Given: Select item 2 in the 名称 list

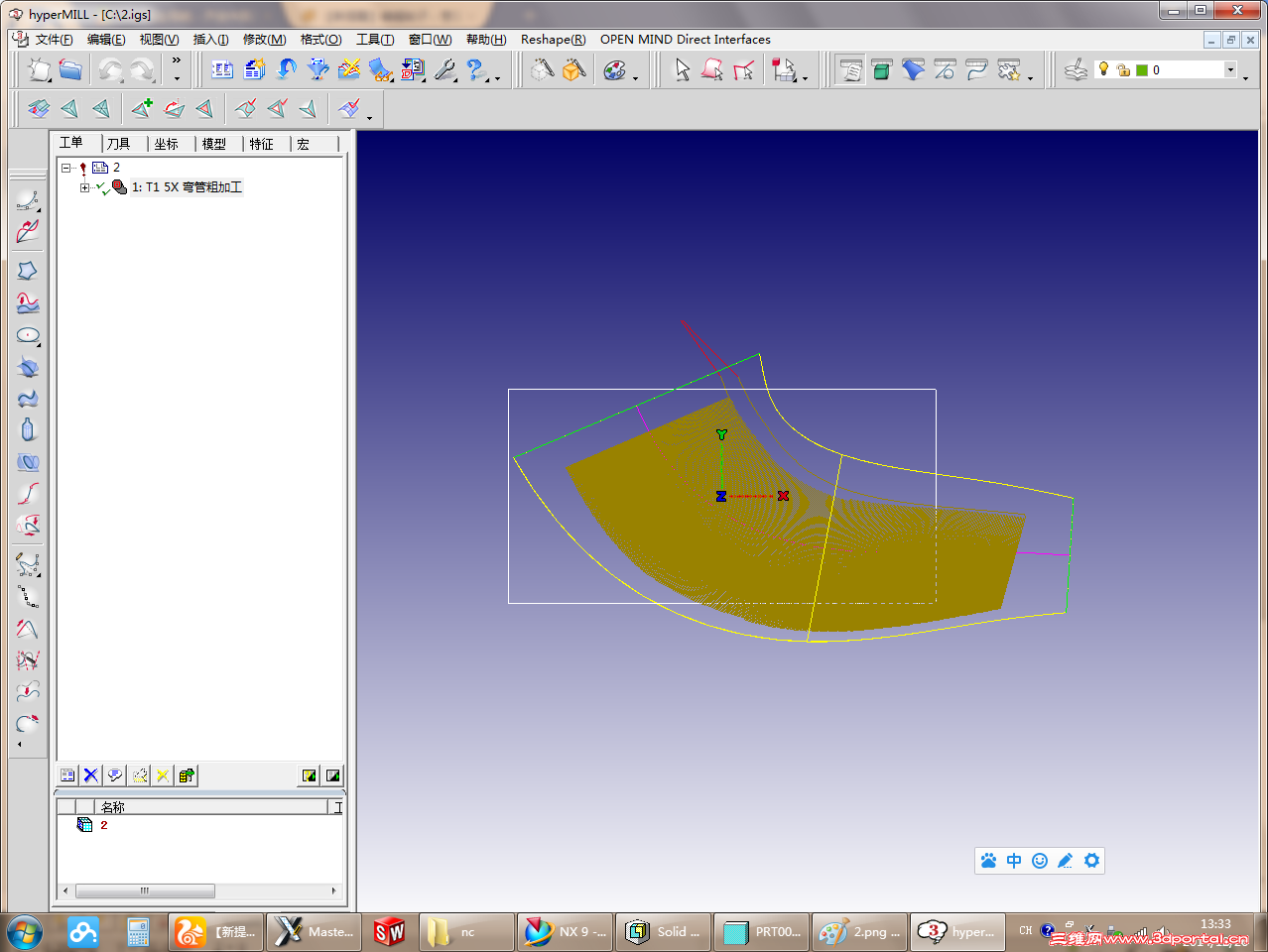Looking at the screenshot, I should pyautogui.click(x=103, y=825).
